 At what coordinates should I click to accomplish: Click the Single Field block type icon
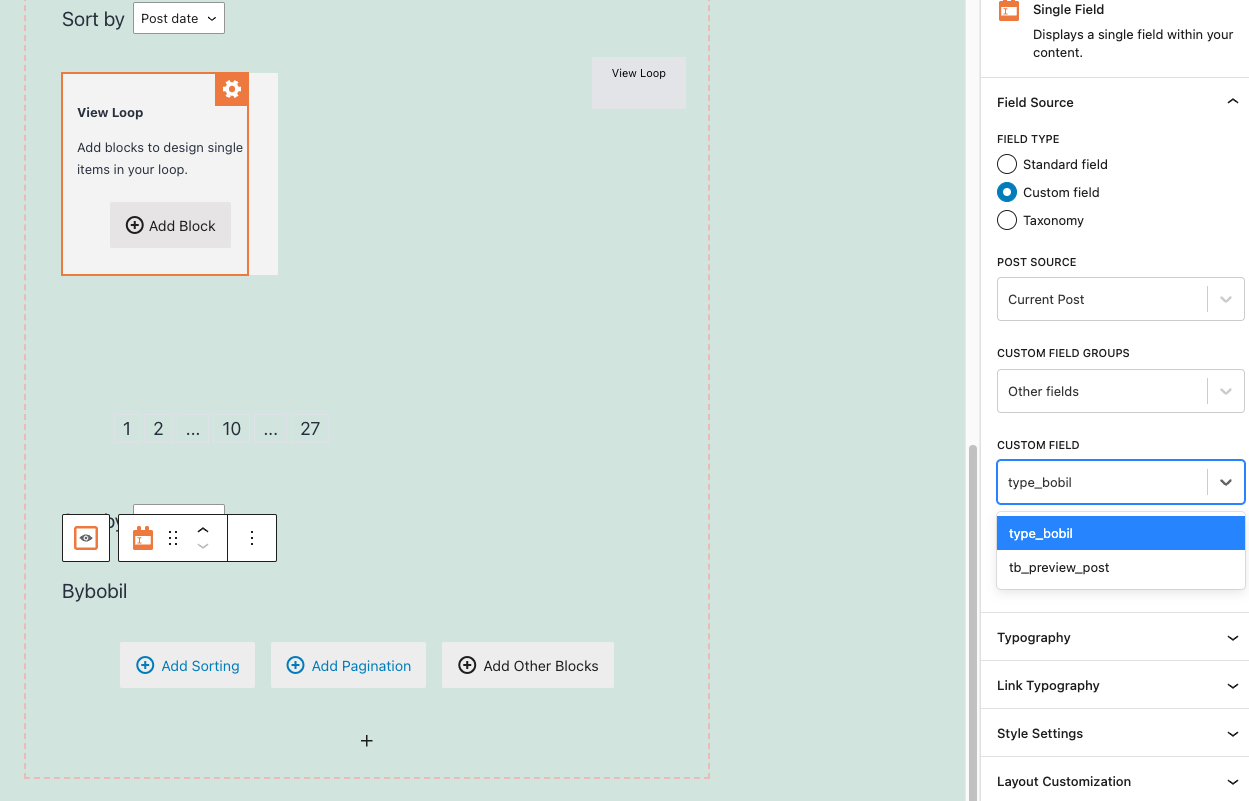click(143, 538)
